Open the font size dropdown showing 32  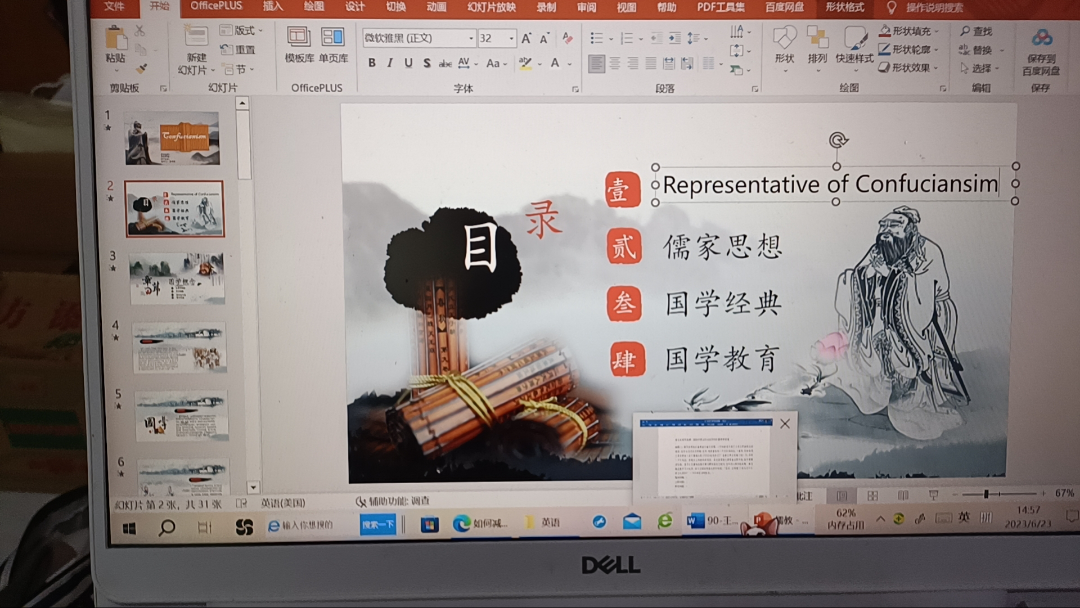[511, 38]
